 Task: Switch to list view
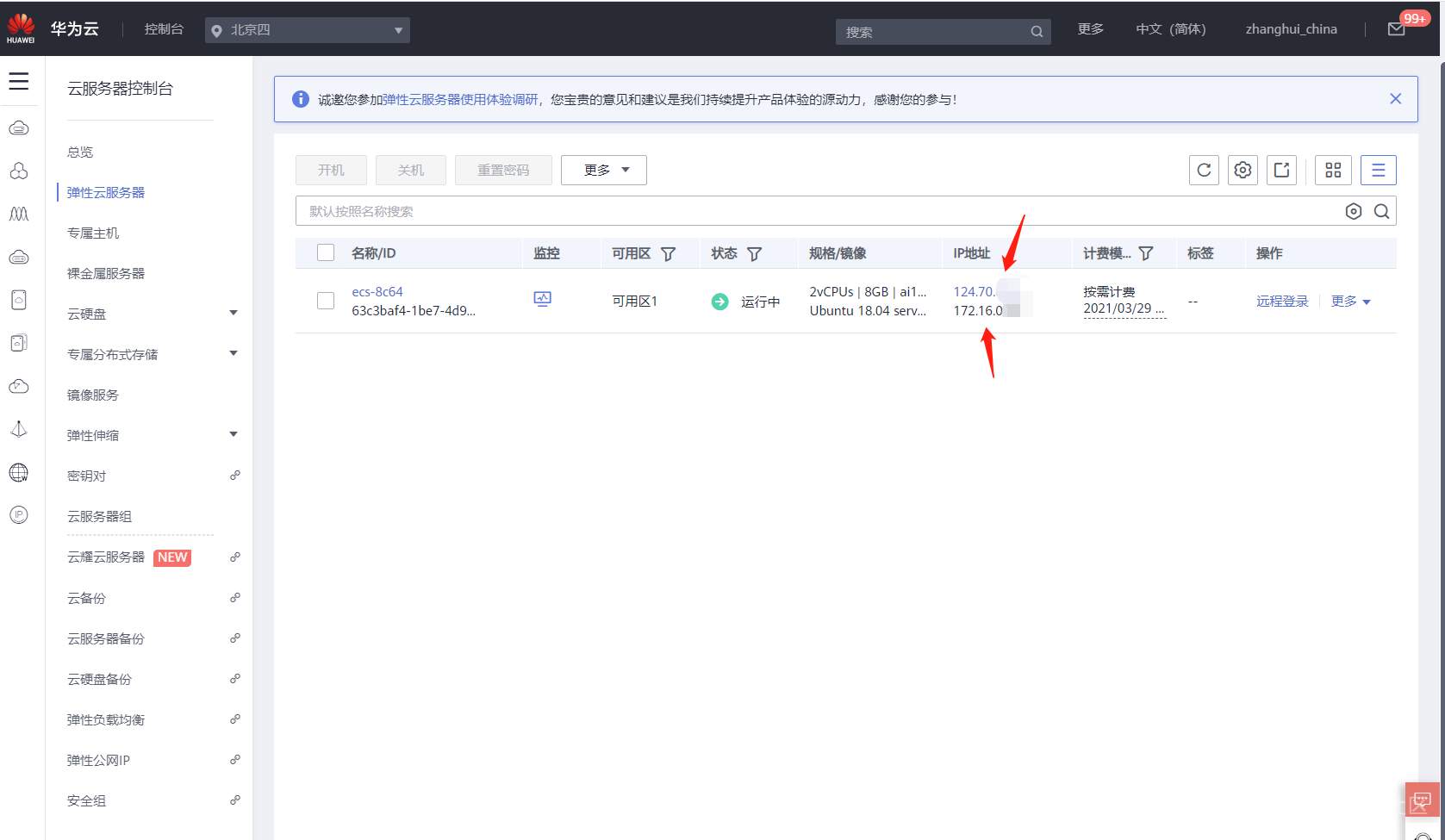point(1379,170)
